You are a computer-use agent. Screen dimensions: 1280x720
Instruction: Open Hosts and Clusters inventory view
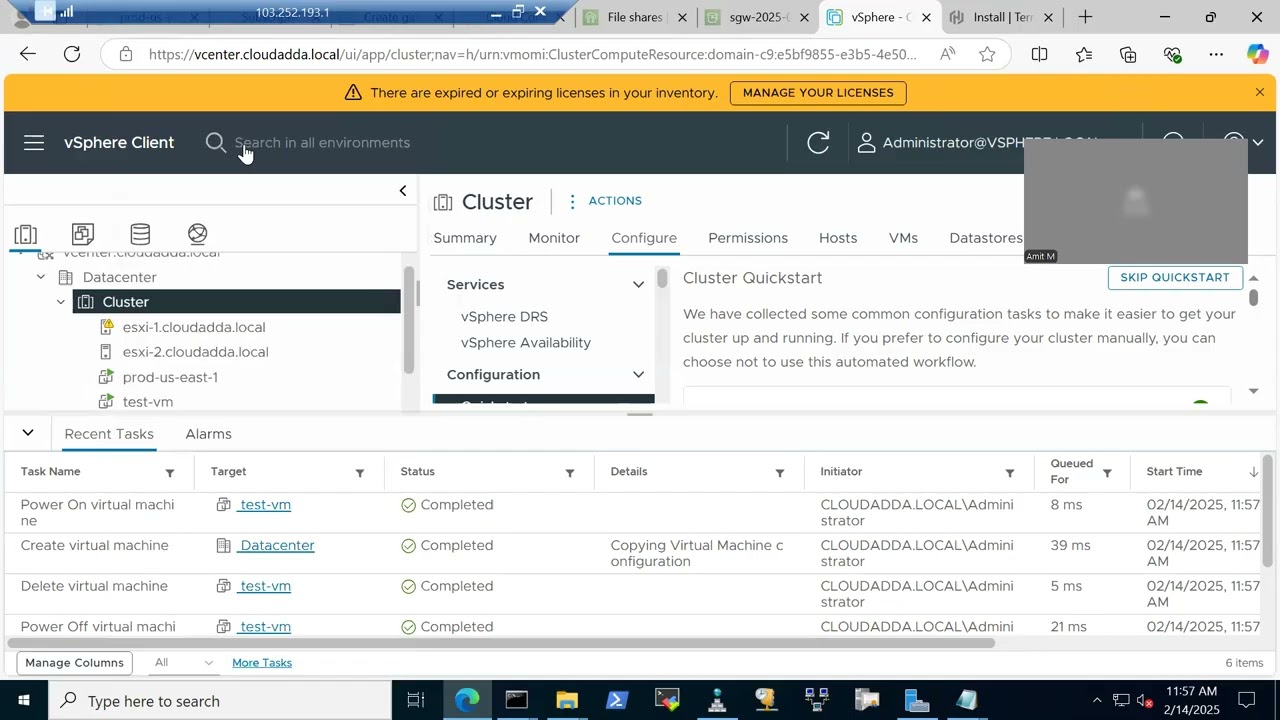click(x=26, y=234)
